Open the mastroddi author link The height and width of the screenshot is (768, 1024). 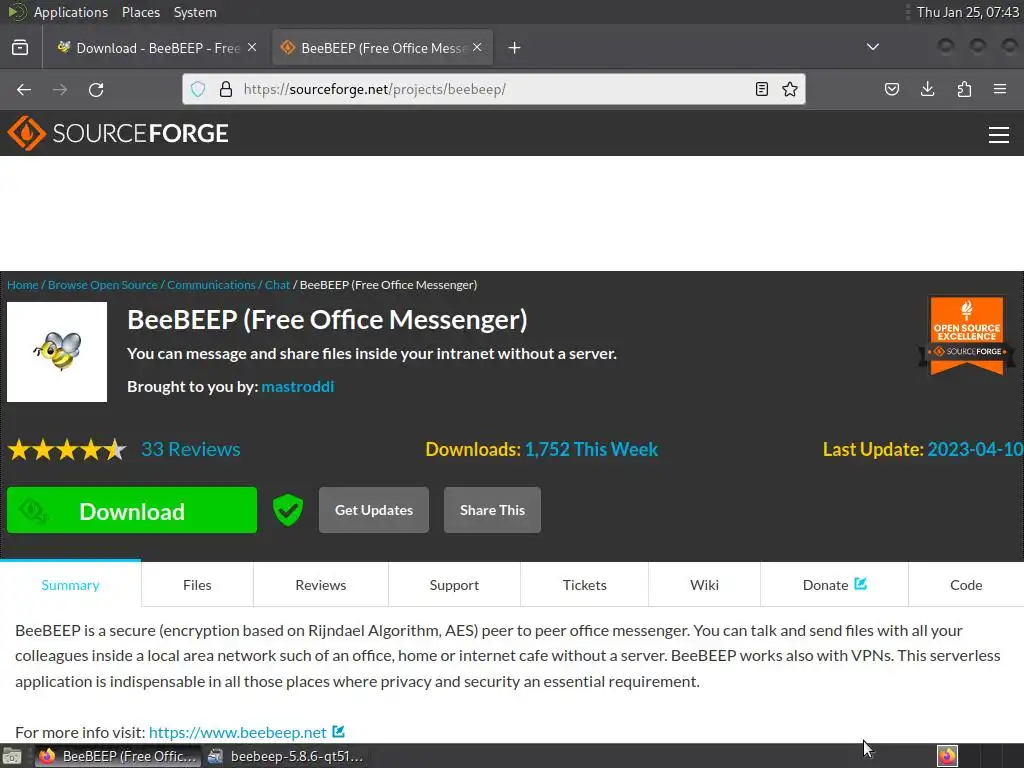298,387
